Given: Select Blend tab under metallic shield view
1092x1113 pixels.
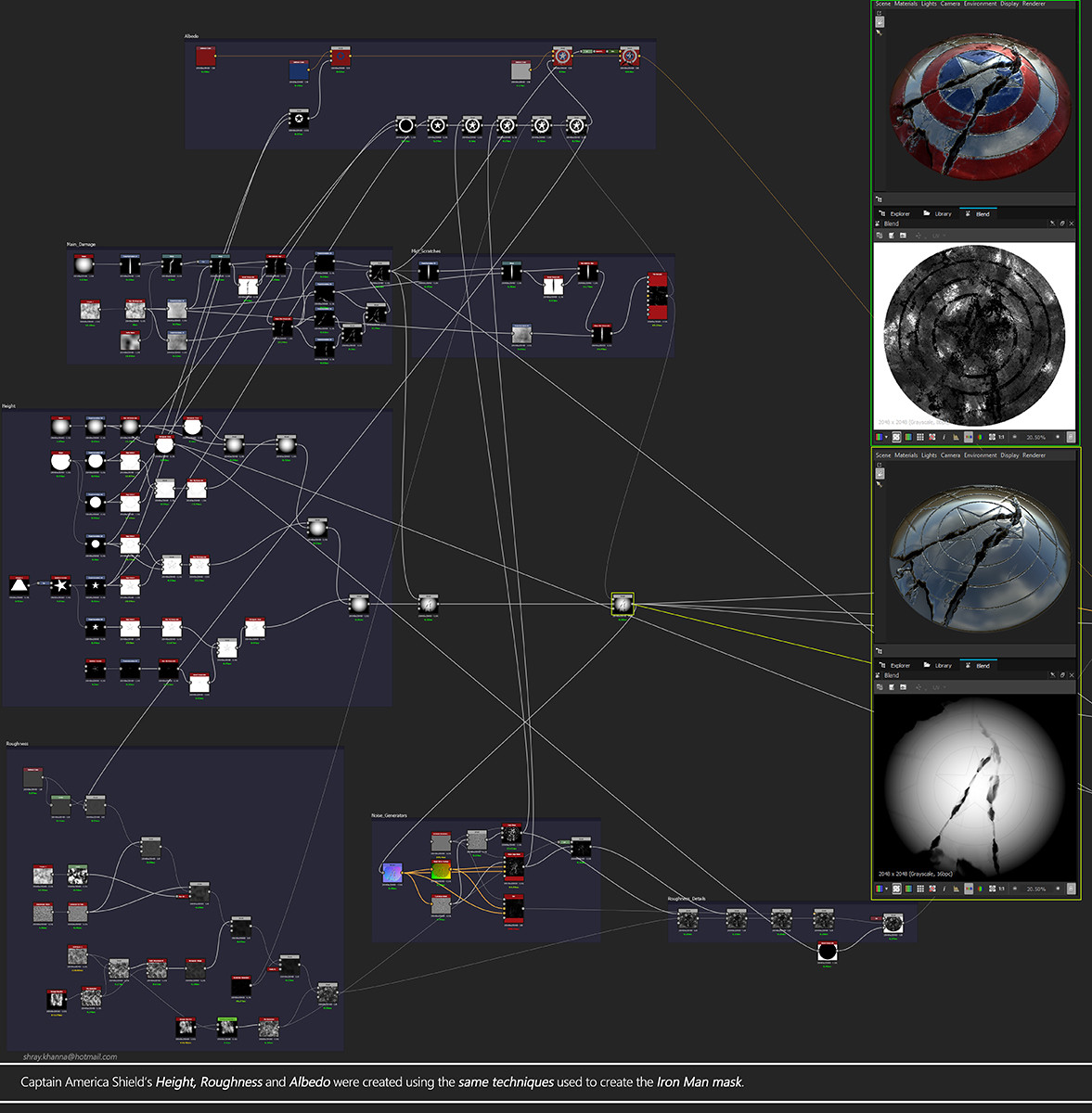Looking at the screenshot, I should click(978, 665).
